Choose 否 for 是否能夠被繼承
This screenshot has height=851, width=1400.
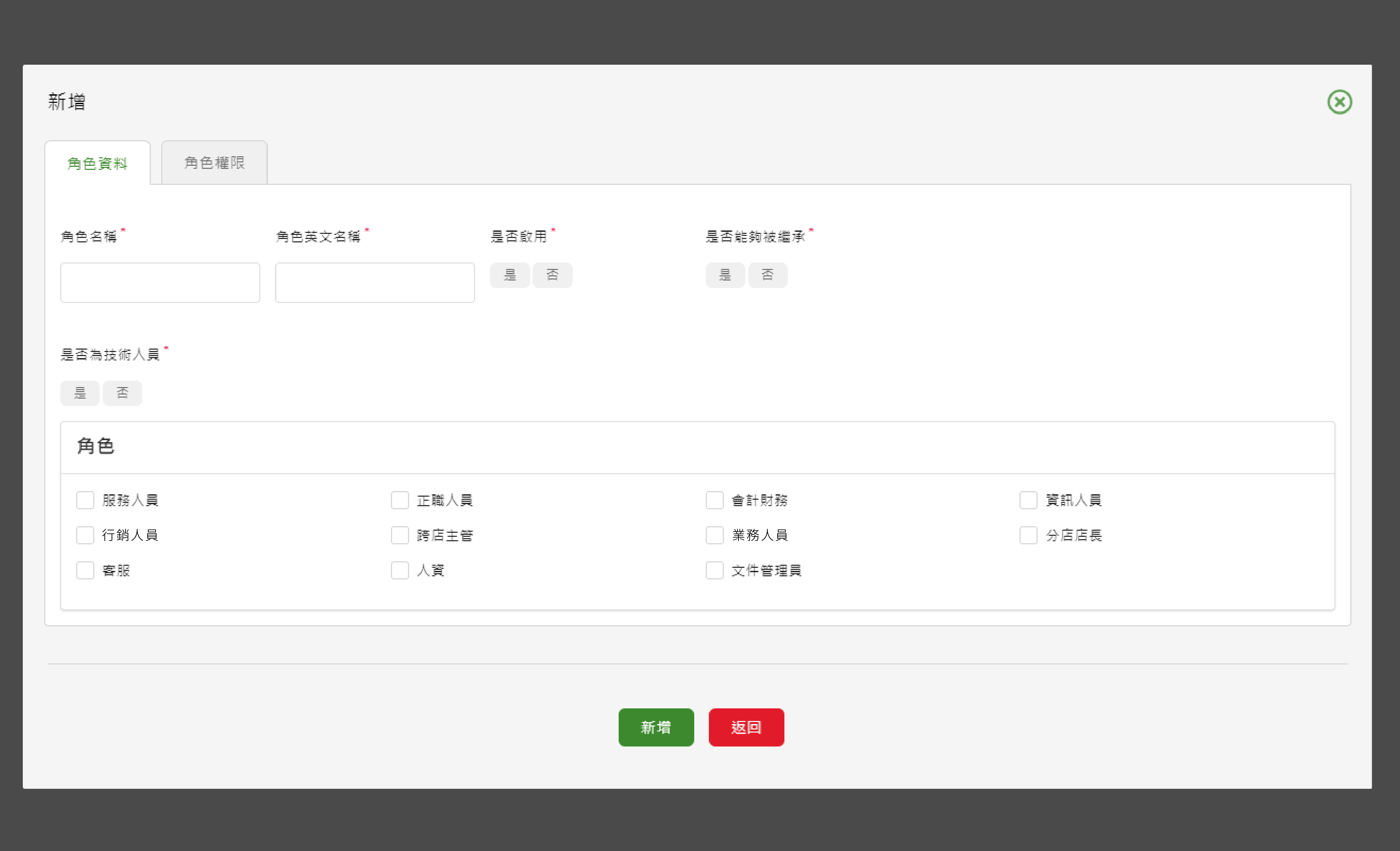(768, 275)
